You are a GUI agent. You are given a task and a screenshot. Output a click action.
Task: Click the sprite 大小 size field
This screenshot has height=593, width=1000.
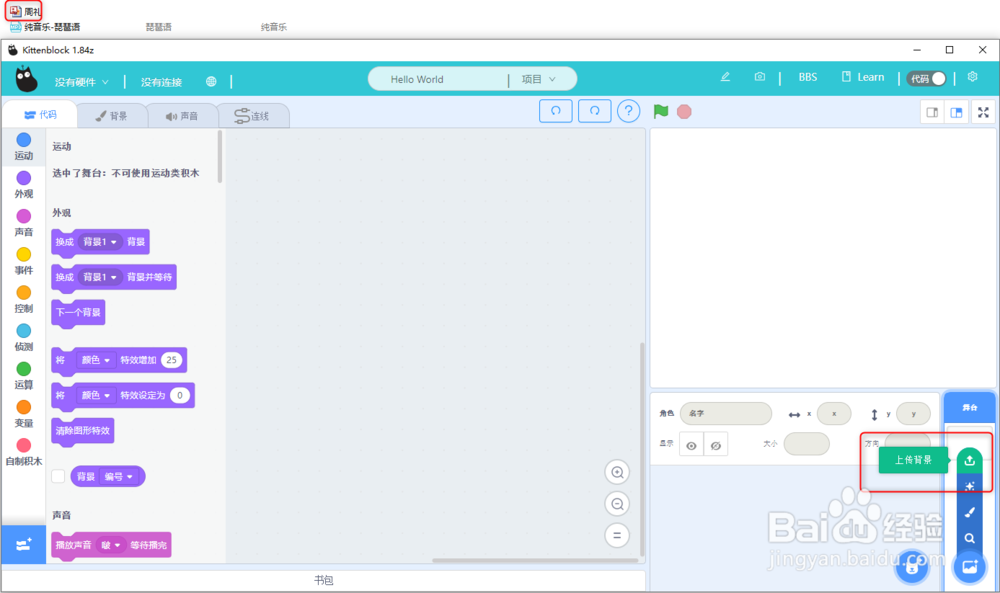tap(806, 444)
